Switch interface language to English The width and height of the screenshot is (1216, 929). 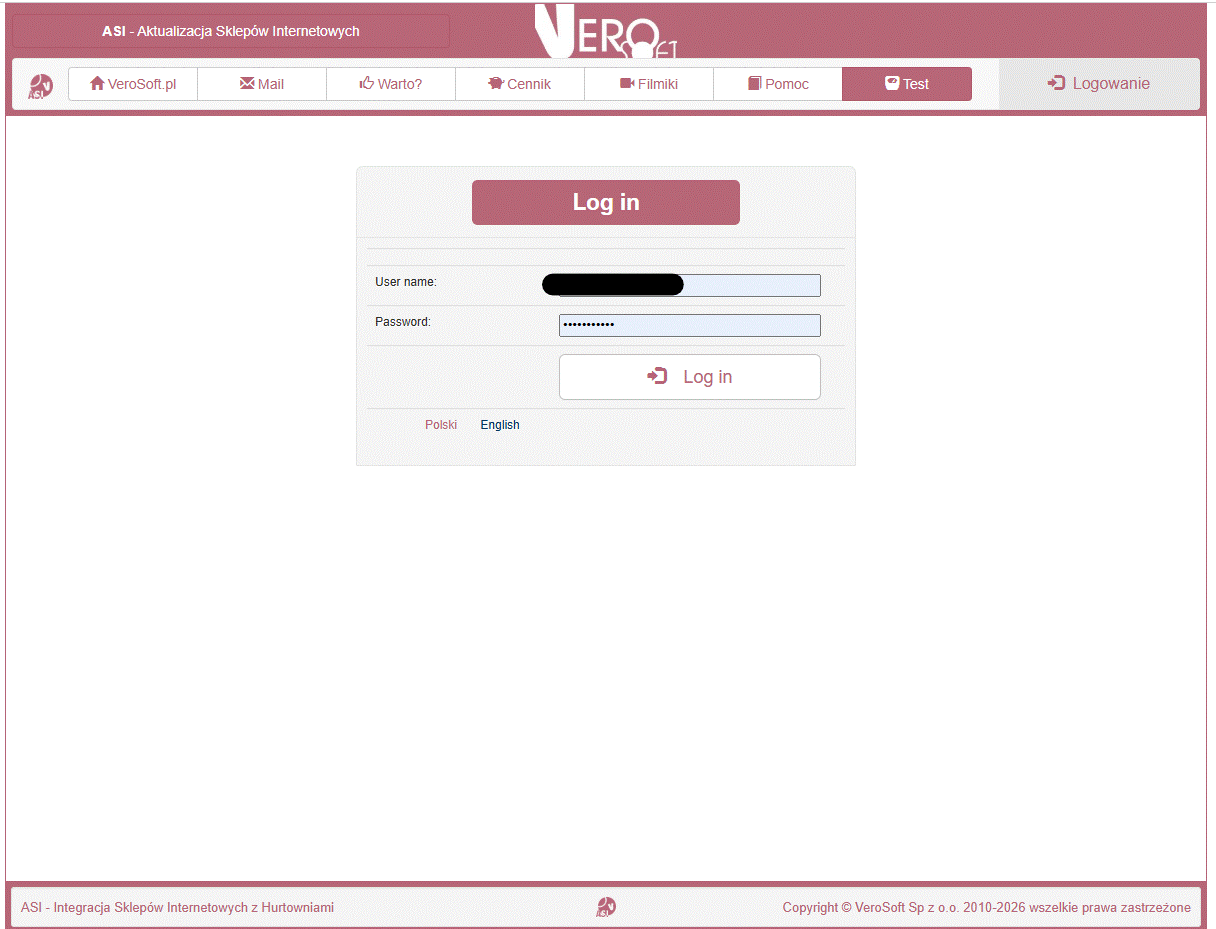coord(499,424)
